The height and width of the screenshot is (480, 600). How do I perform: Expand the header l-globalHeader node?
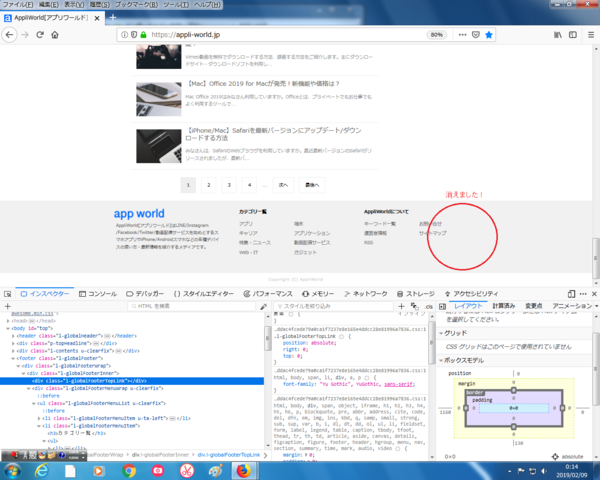point(12,335)
